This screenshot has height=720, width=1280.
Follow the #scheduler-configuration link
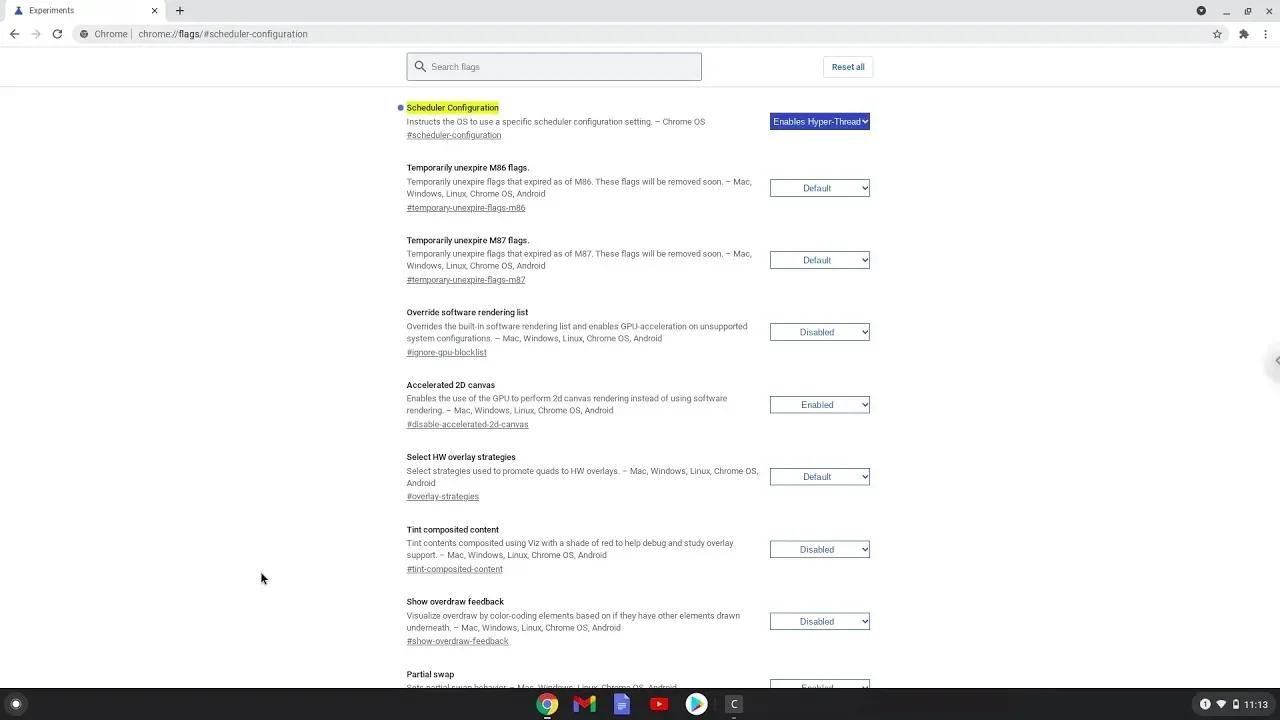(x=454, y=135)
